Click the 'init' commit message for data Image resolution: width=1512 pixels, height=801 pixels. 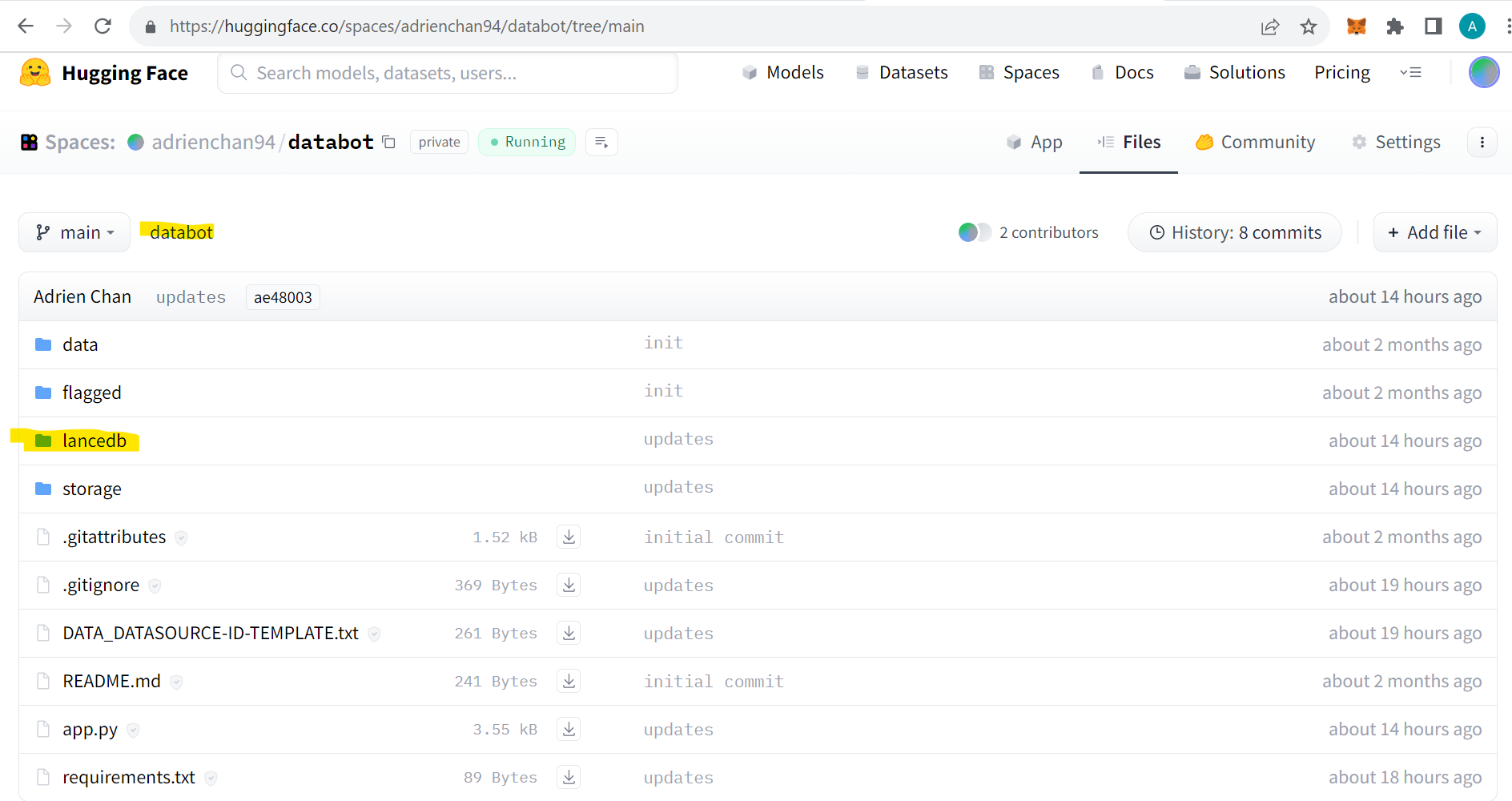click(663, 343)
